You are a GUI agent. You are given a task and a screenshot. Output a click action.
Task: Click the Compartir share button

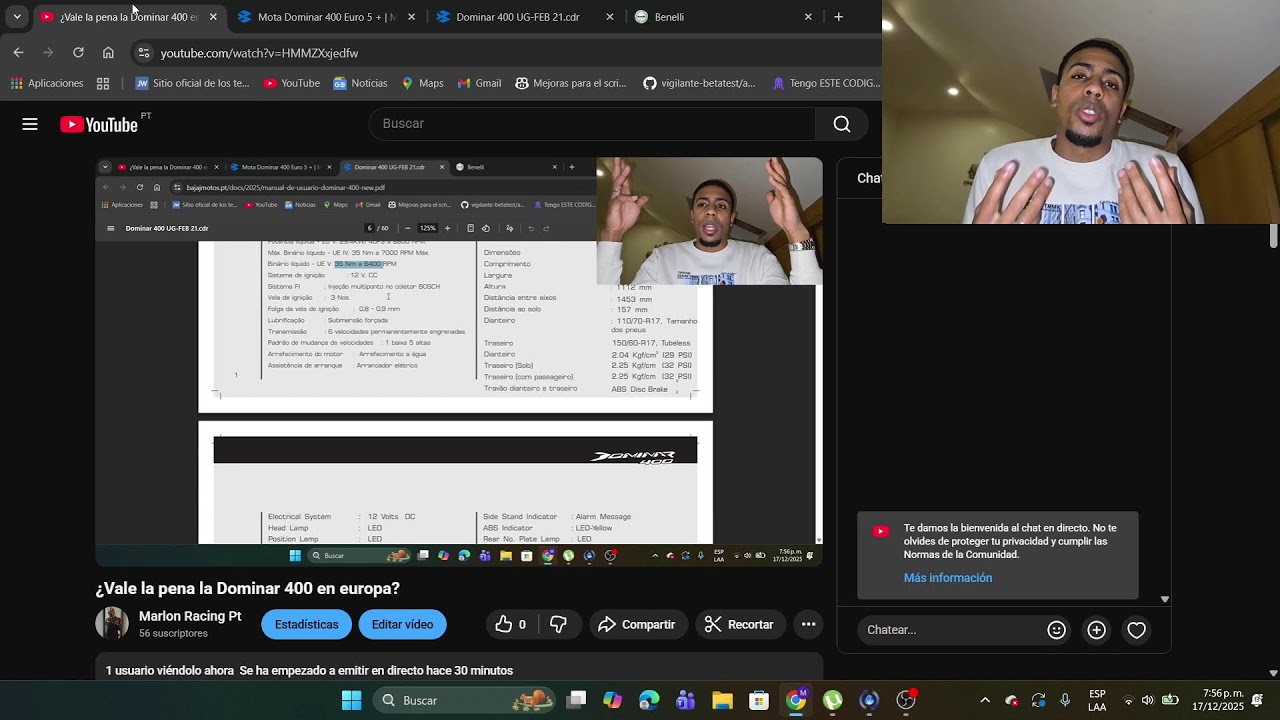point(637,624)
